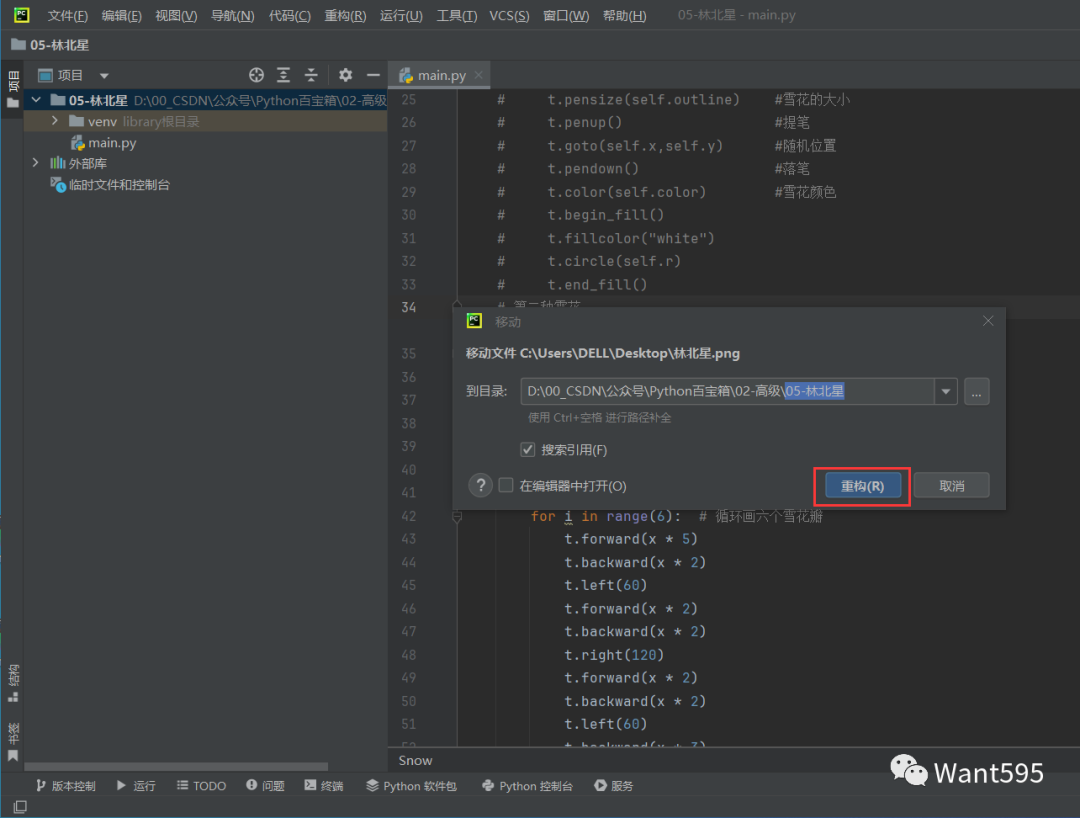Click the 取消 button
Image resolution: width=1080 pixels, height=818 pixels.
(951, 486)
